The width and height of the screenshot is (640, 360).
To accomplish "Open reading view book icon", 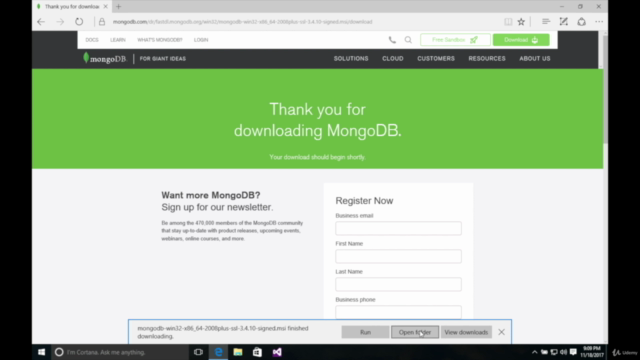I will click(508, 22).
